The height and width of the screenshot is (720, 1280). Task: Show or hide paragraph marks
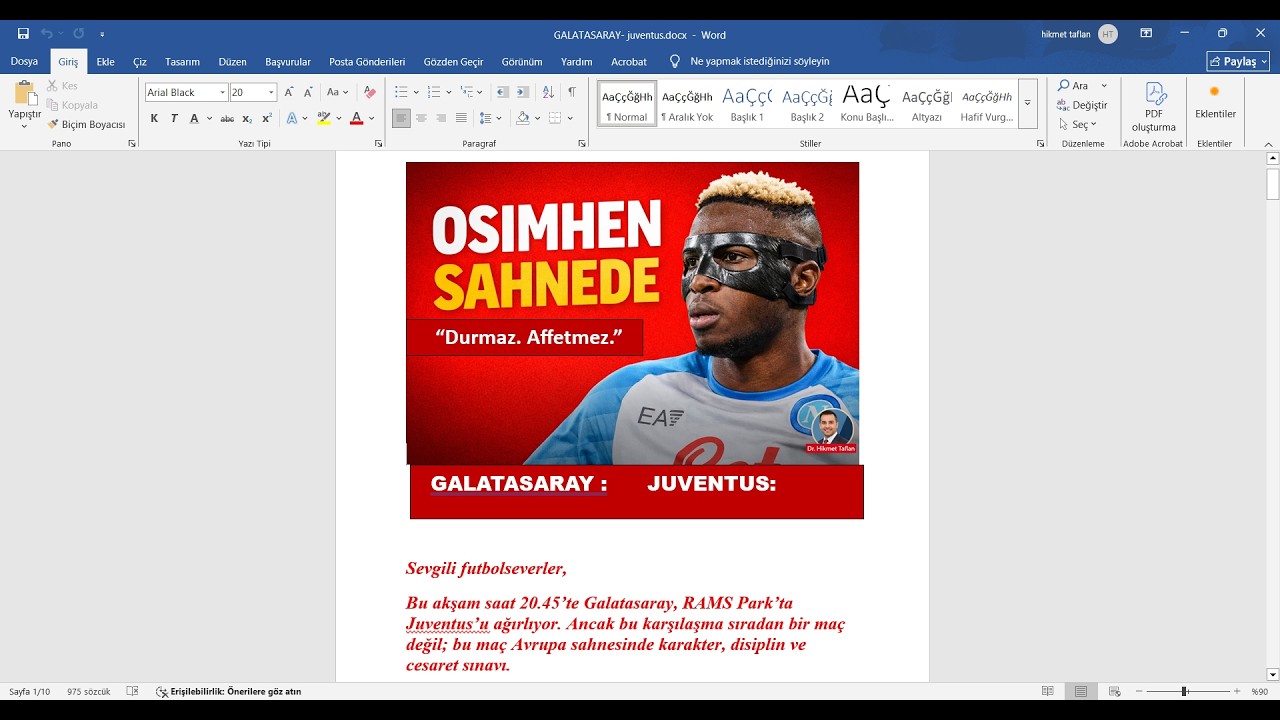point(572,92)
